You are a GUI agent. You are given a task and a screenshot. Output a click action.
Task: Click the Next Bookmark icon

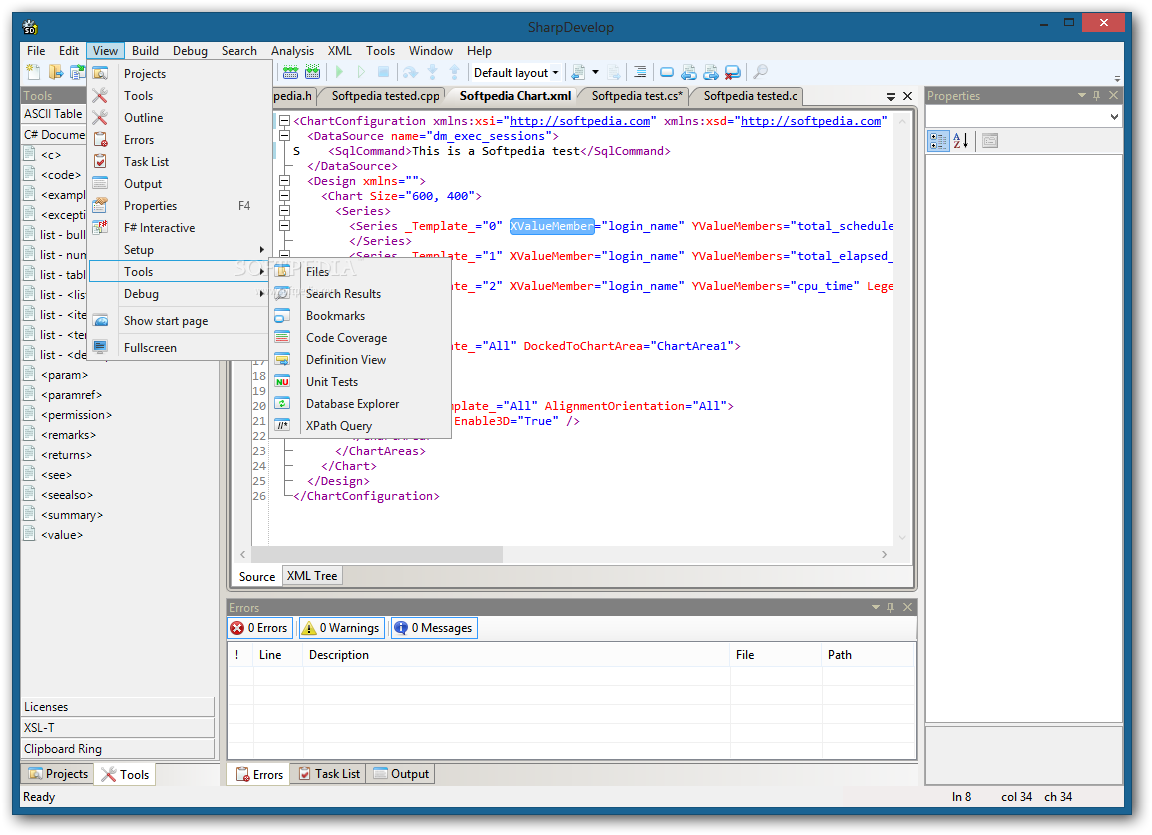pos(711,72)
